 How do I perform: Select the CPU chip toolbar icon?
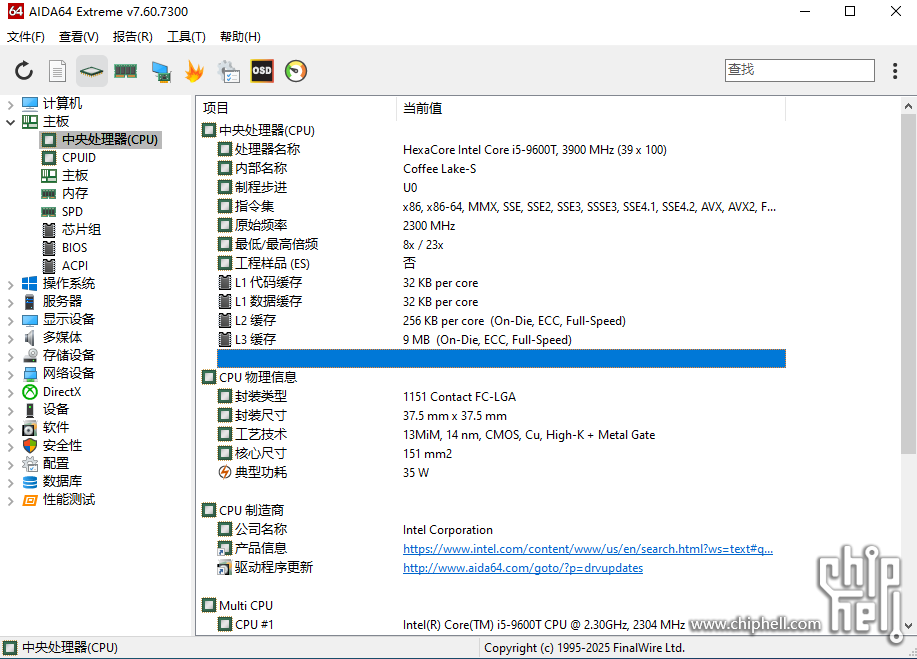(91, 71)
